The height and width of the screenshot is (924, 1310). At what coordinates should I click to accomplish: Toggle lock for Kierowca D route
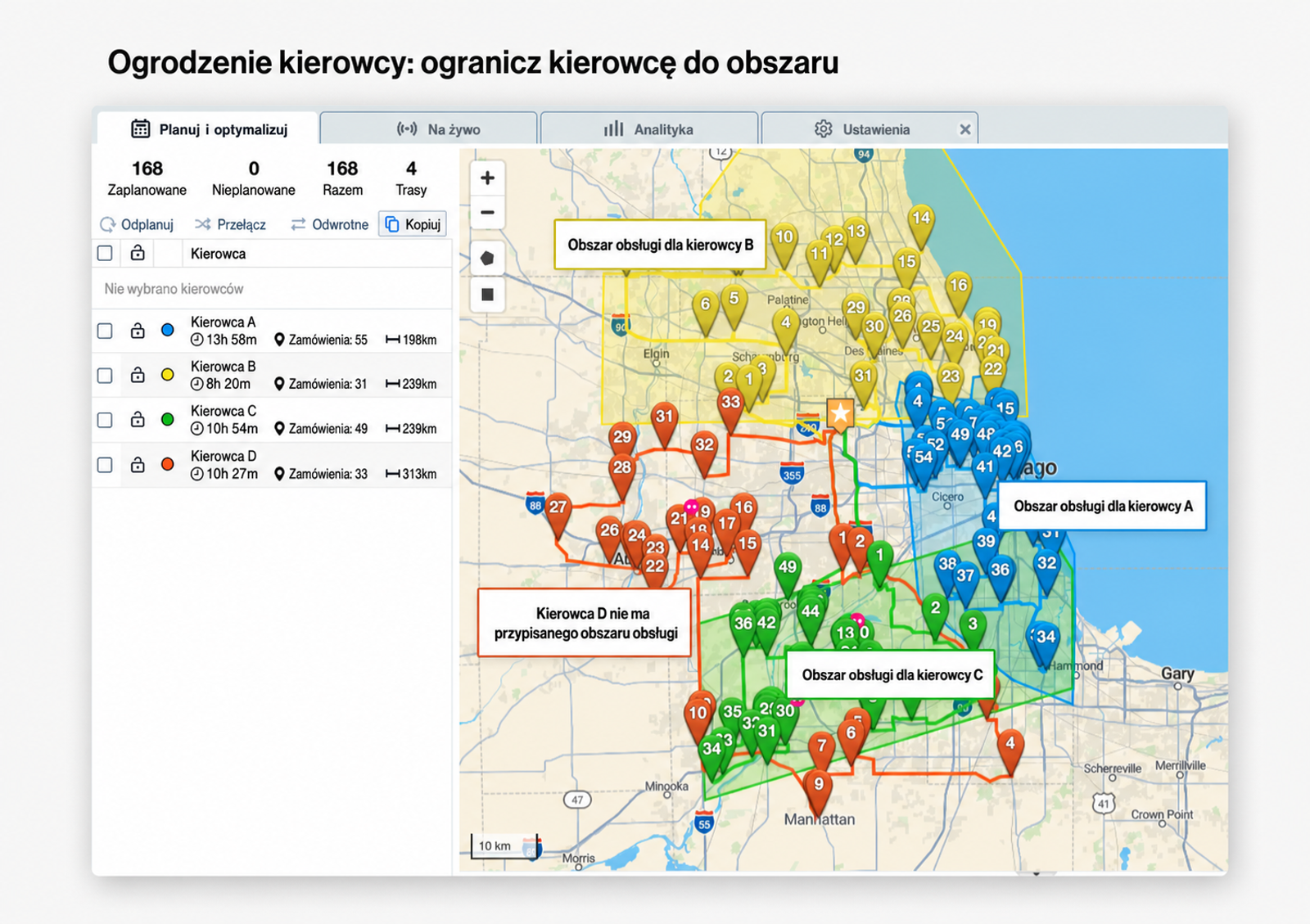[138, 465]
